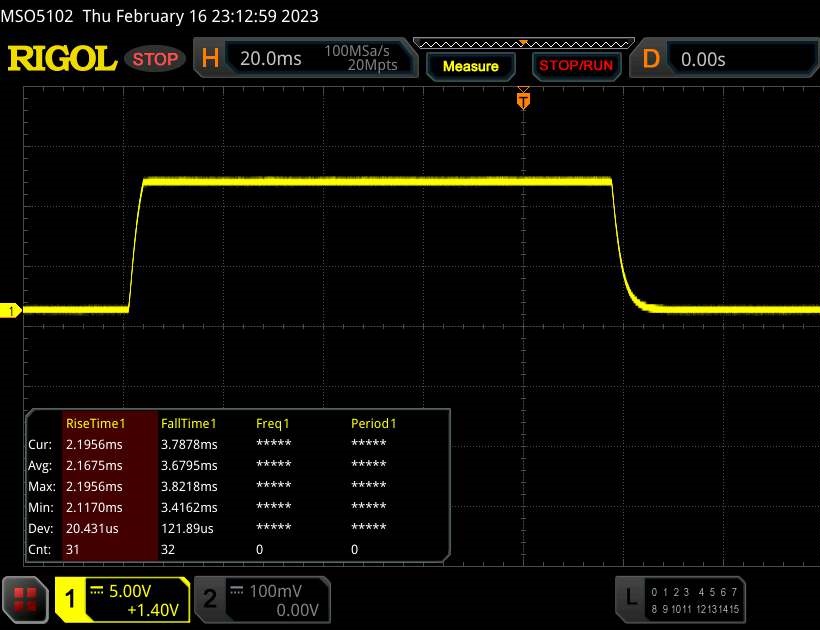Click FallTime1 count value 32
Screen dimensions: 820x630
click(167, 549)
